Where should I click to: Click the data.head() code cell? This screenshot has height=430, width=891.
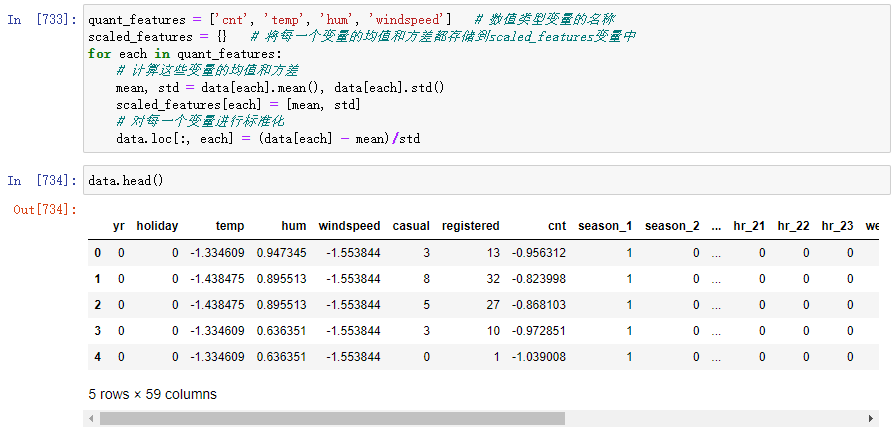[x=487, y=180]
